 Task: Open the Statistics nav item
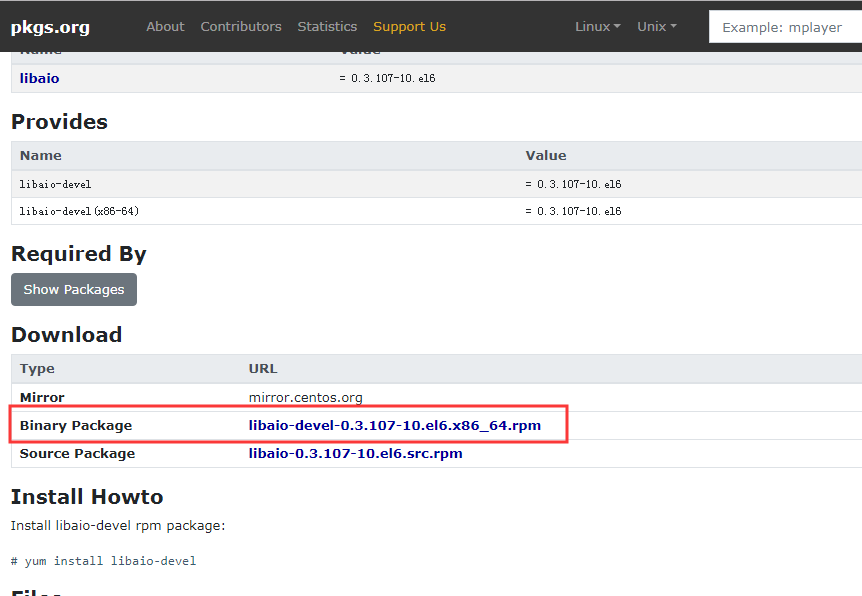[327, 27]
